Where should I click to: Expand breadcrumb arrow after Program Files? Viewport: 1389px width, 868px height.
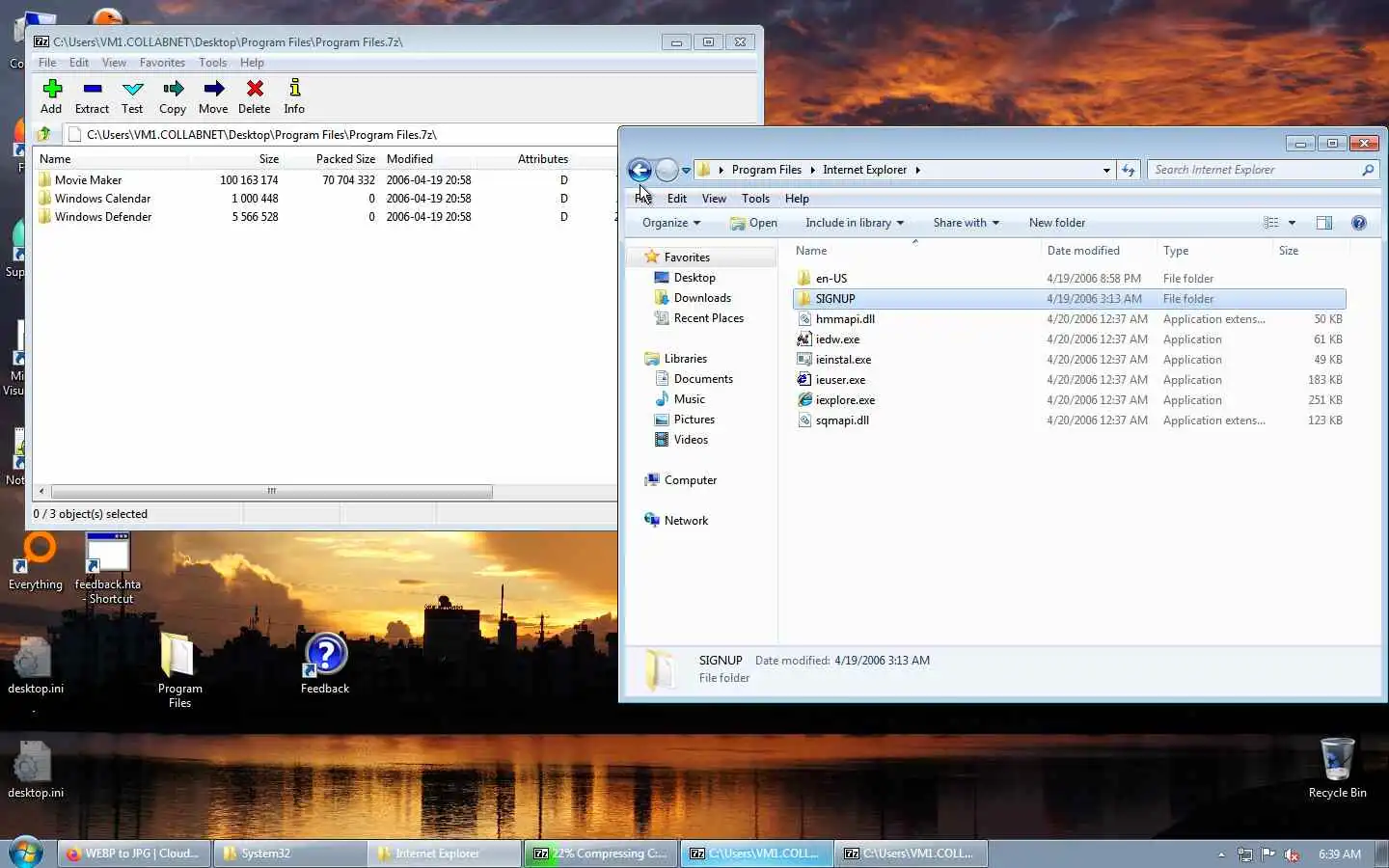click(812, 170)
